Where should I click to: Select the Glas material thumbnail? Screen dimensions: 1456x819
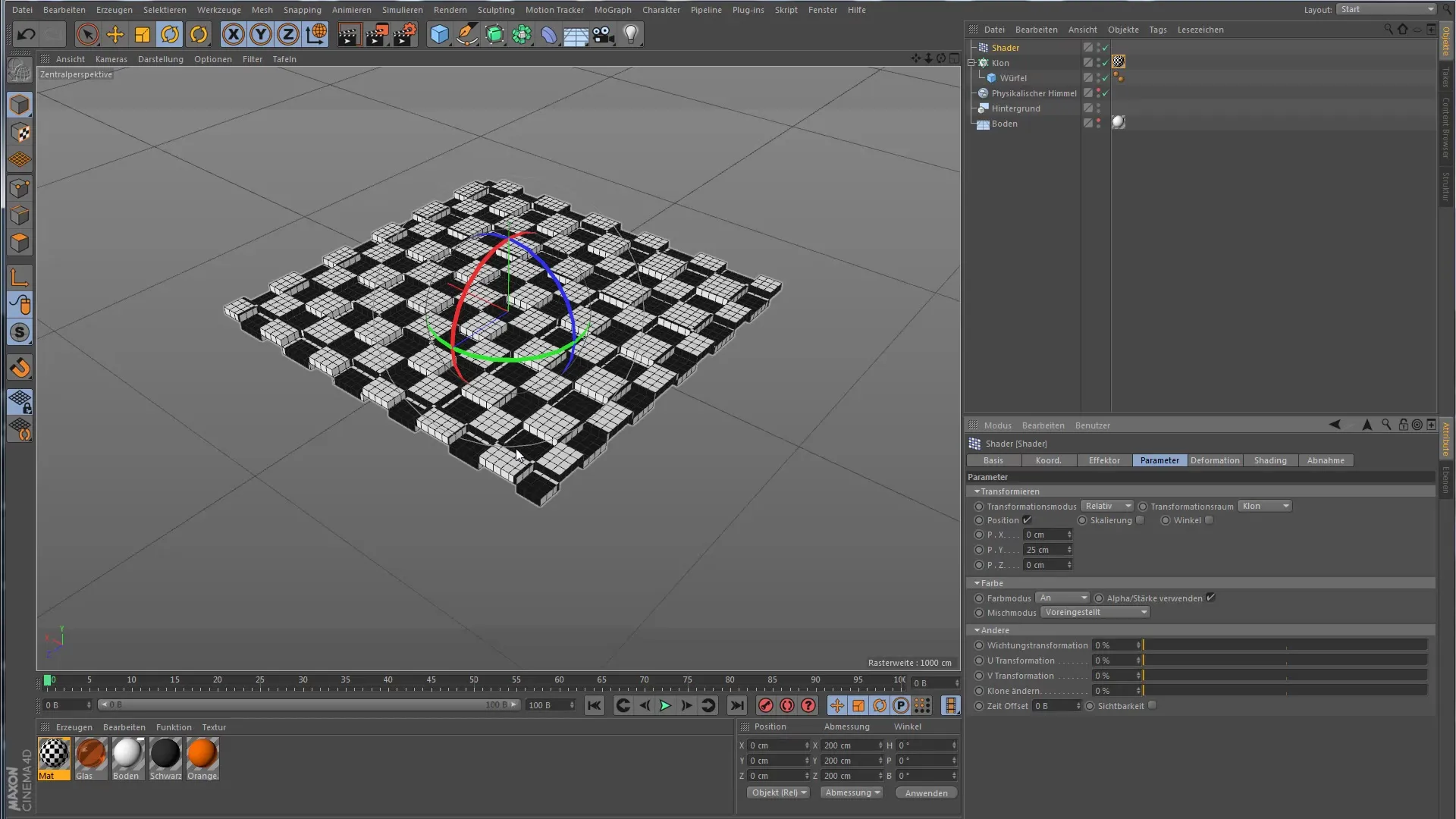pyautogui.click(x=91, y=758)
